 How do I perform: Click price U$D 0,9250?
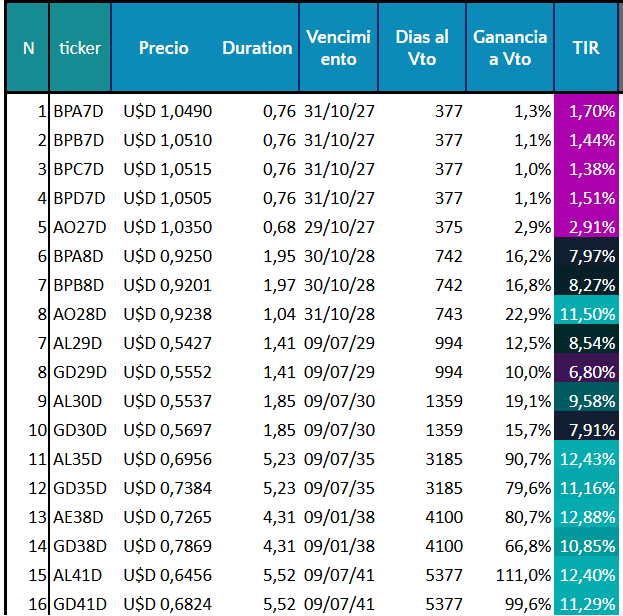tap(168, 256)
